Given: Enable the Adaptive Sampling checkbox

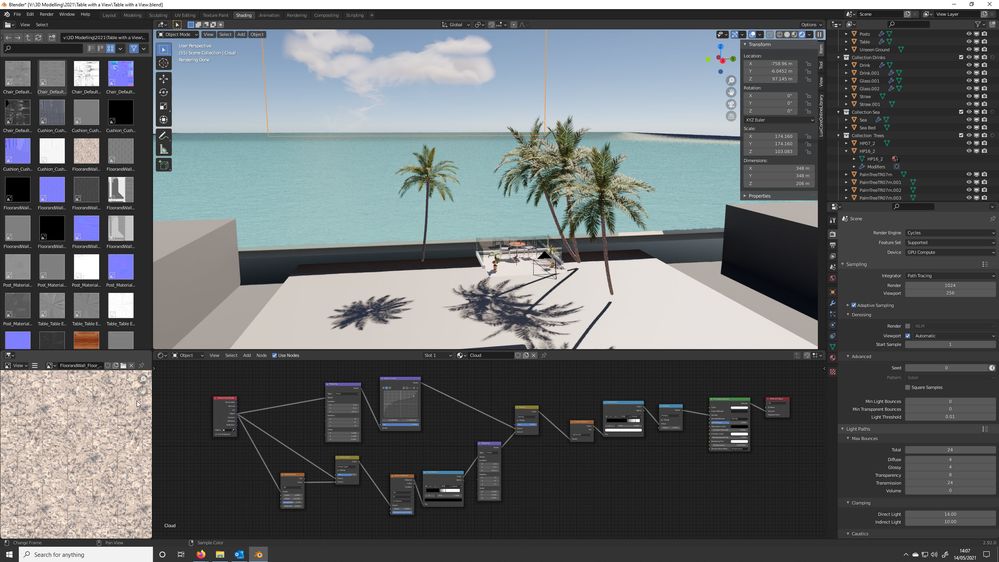Looking at the screenshot, I should (x=854, y=305).
